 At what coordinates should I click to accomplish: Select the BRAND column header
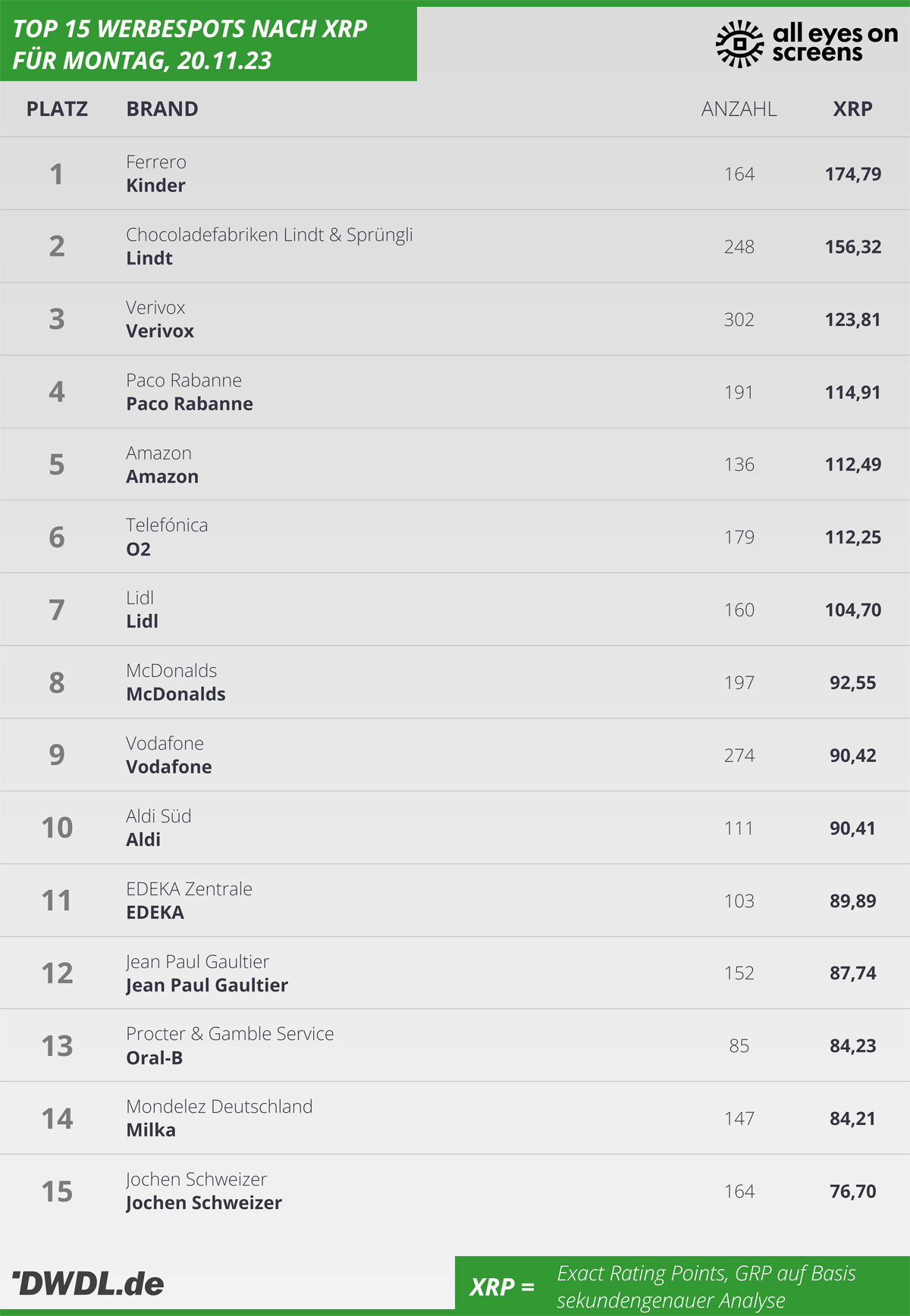(162, 109)
